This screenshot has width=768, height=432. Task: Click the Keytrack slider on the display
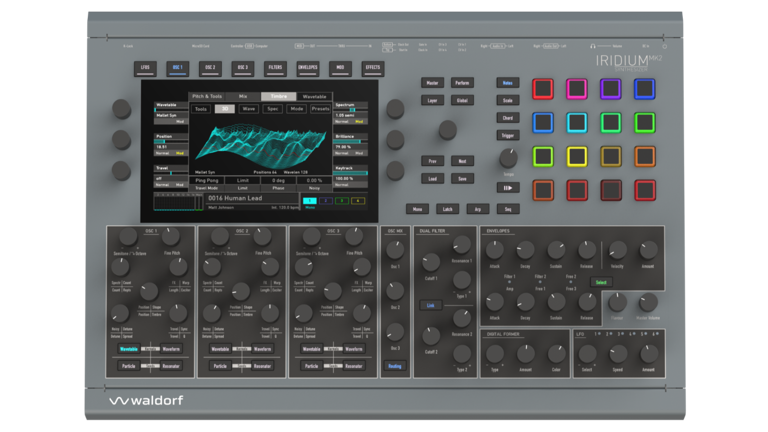pyautogui.click(x=351, y=173)
